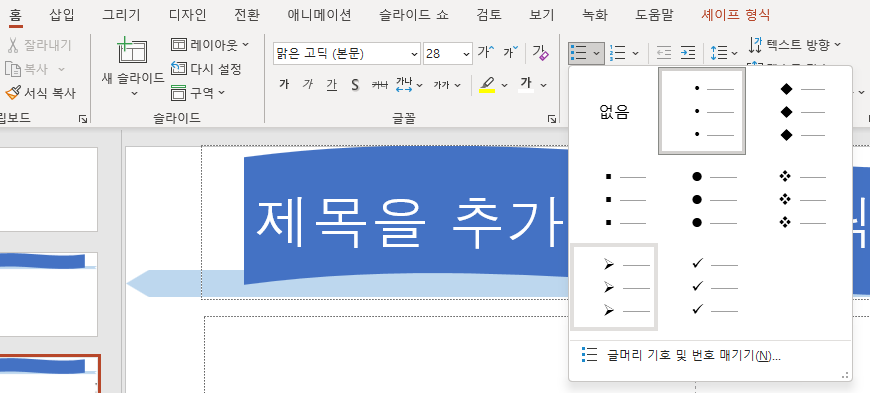Open the clipboard group dialog launcher

83,119
